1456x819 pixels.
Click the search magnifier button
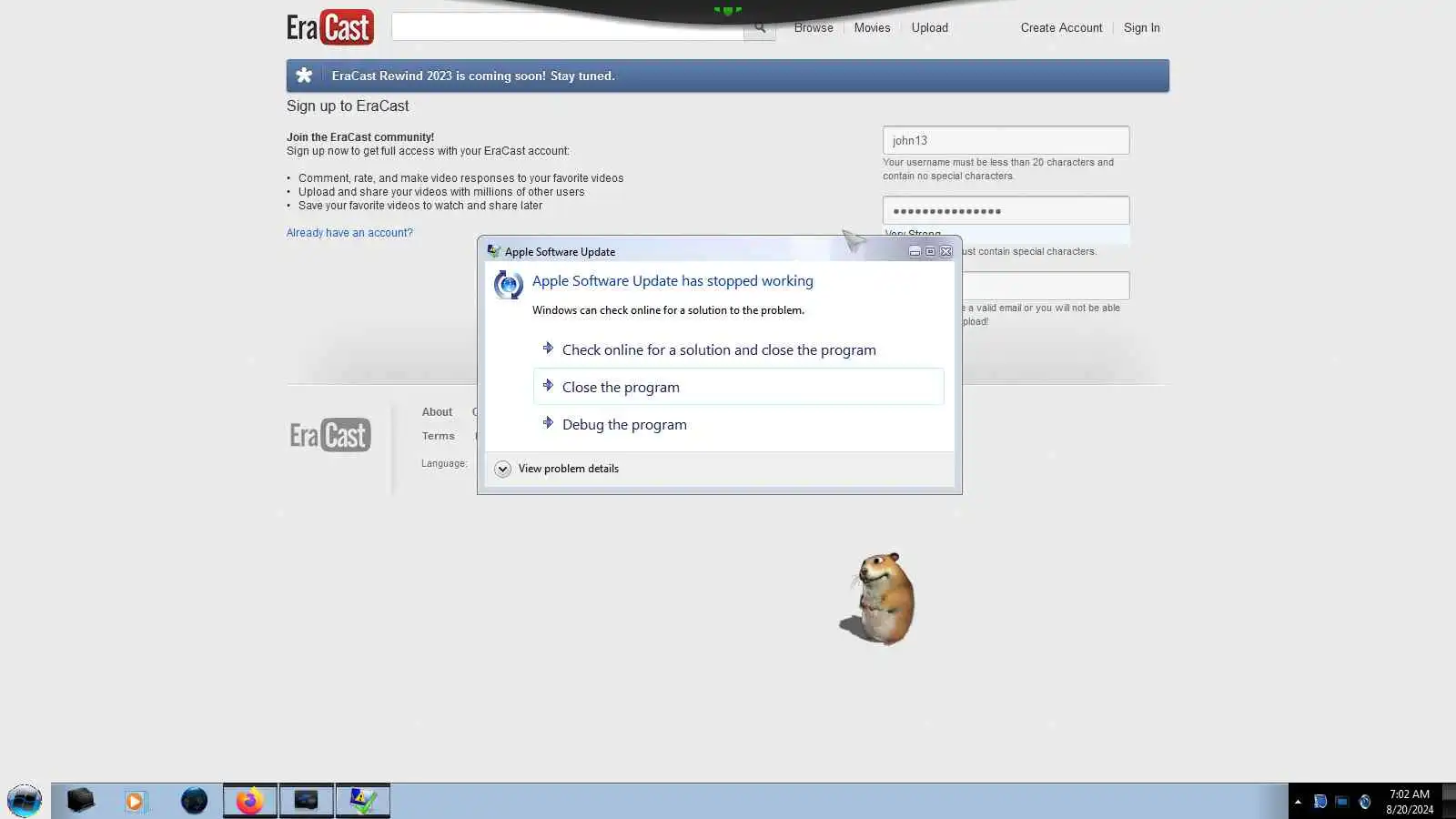[760, 27]
